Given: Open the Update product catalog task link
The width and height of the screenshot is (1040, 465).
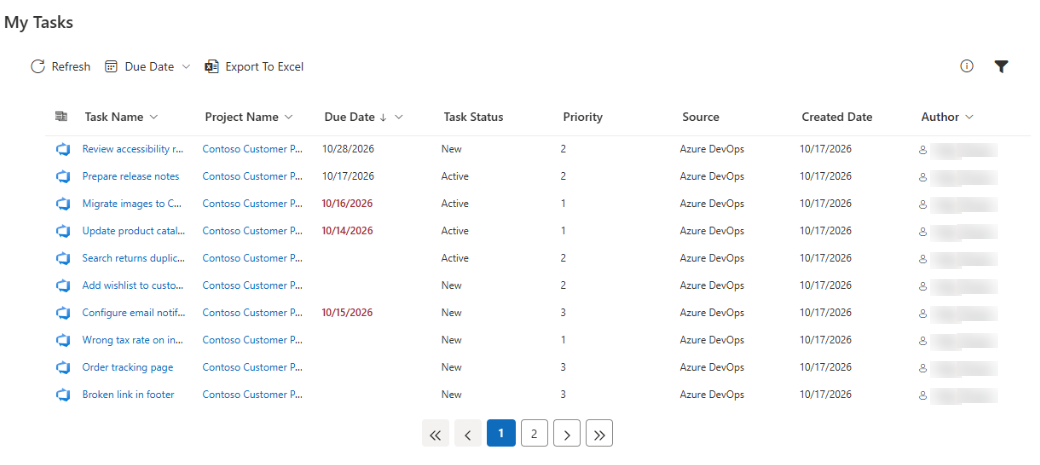Looking at the screenshot, I should pyautogui.click(x=134, y=231).
